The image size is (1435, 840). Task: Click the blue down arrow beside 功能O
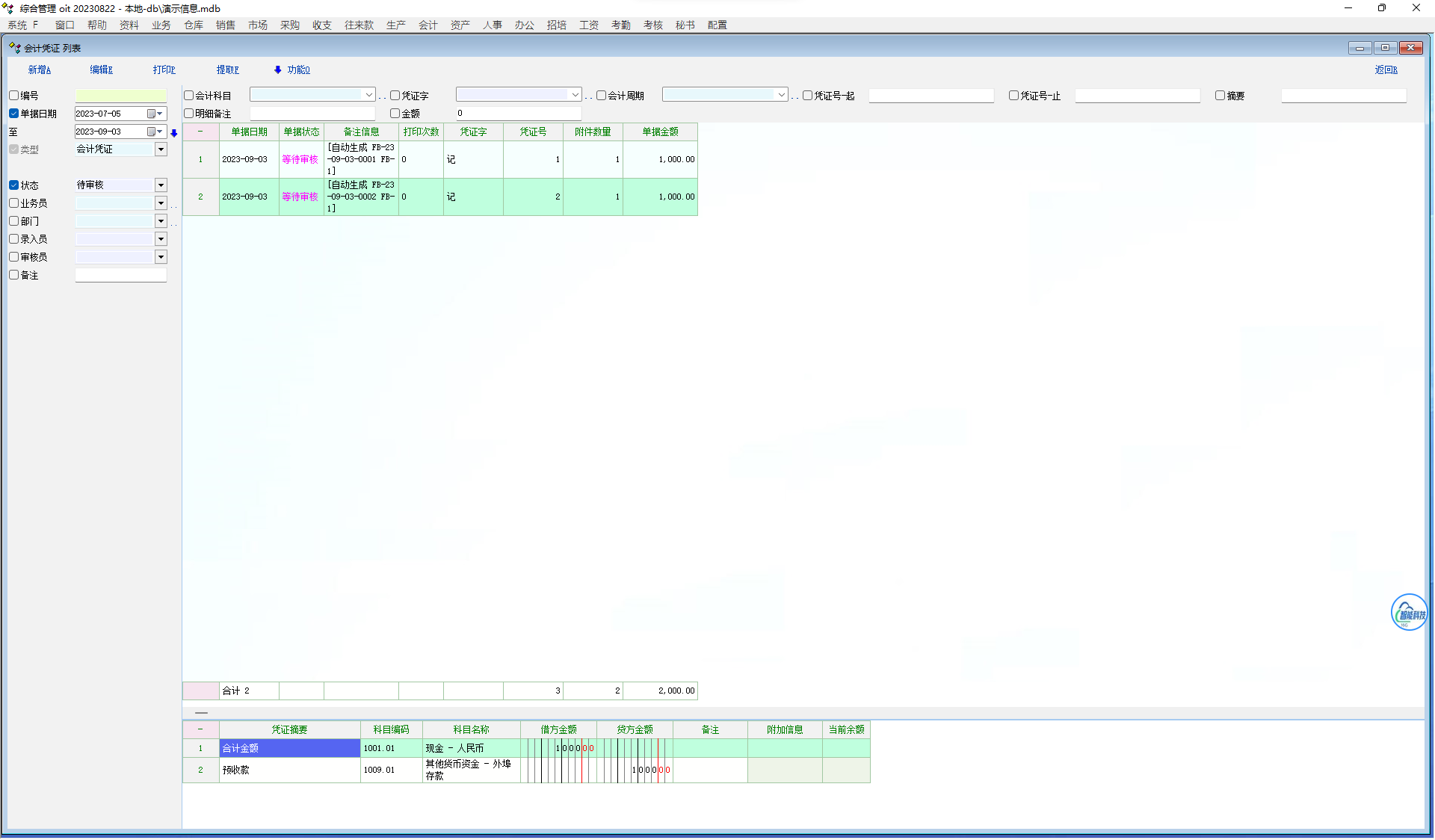pos(278,70)
